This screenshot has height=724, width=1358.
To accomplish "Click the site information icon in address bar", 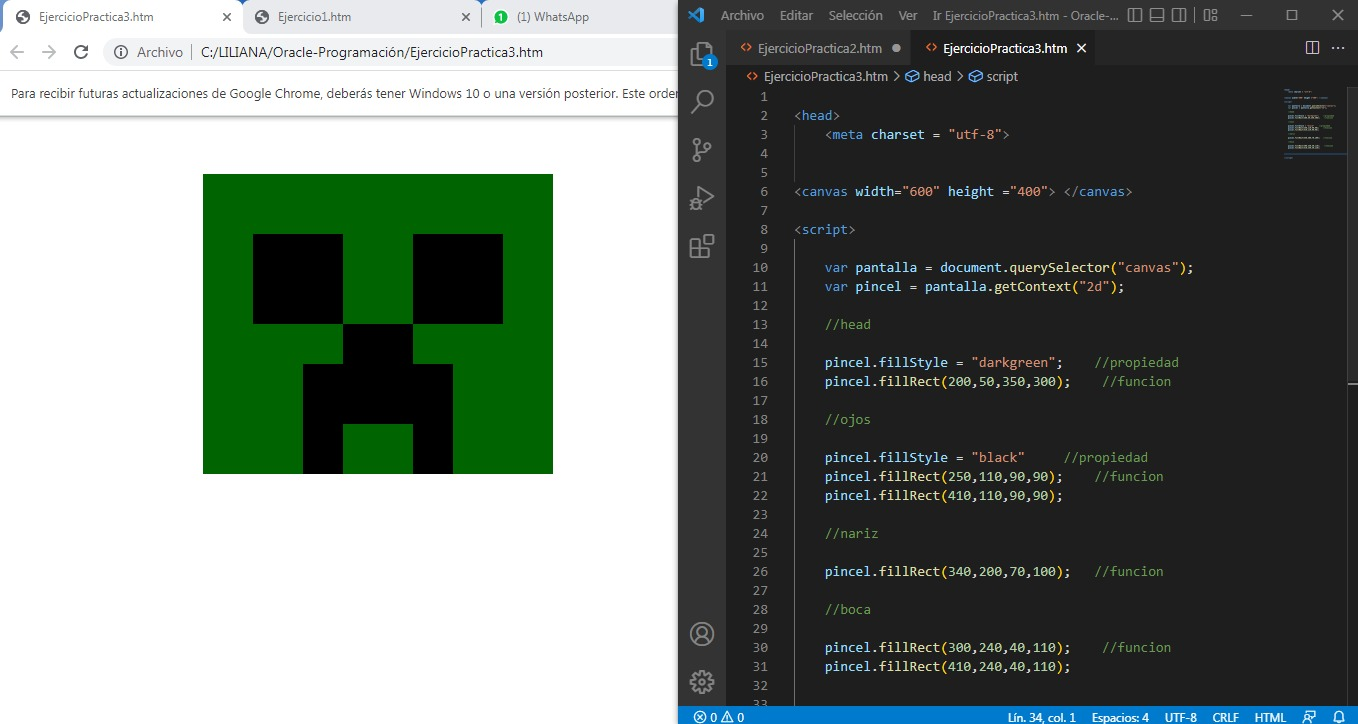I will (121, 52).
